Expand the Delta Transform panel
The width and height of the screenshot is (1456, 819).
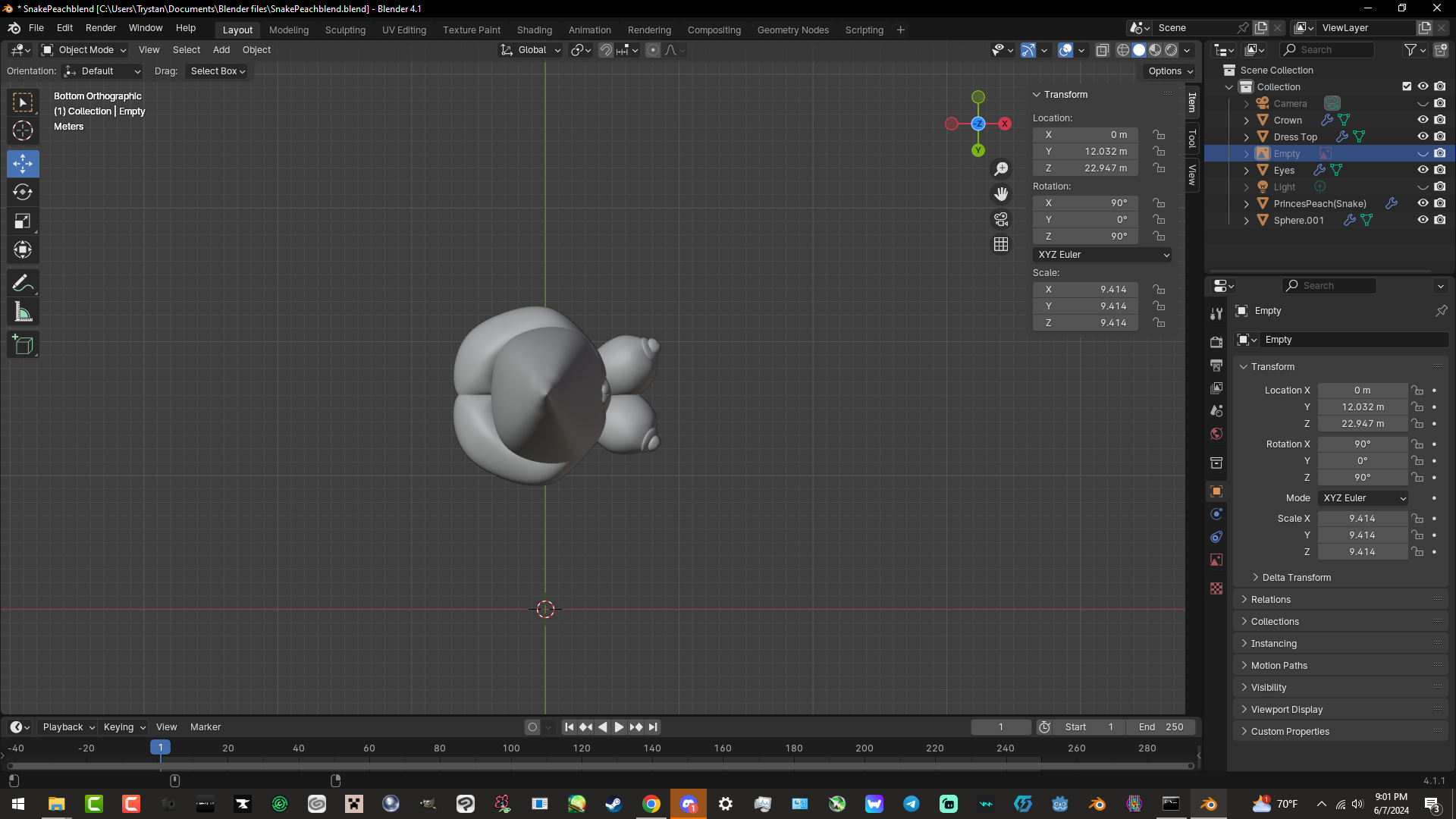coord(1295,578)
